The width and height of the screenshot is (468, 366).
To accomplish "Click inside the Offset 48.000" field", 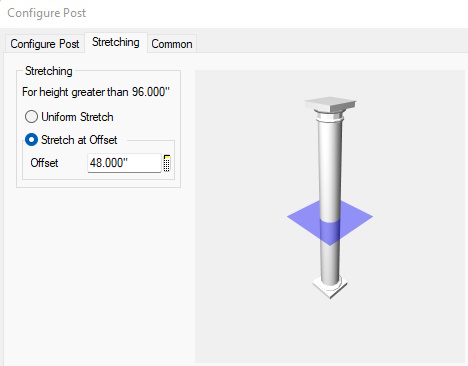I will pos(124,163).
